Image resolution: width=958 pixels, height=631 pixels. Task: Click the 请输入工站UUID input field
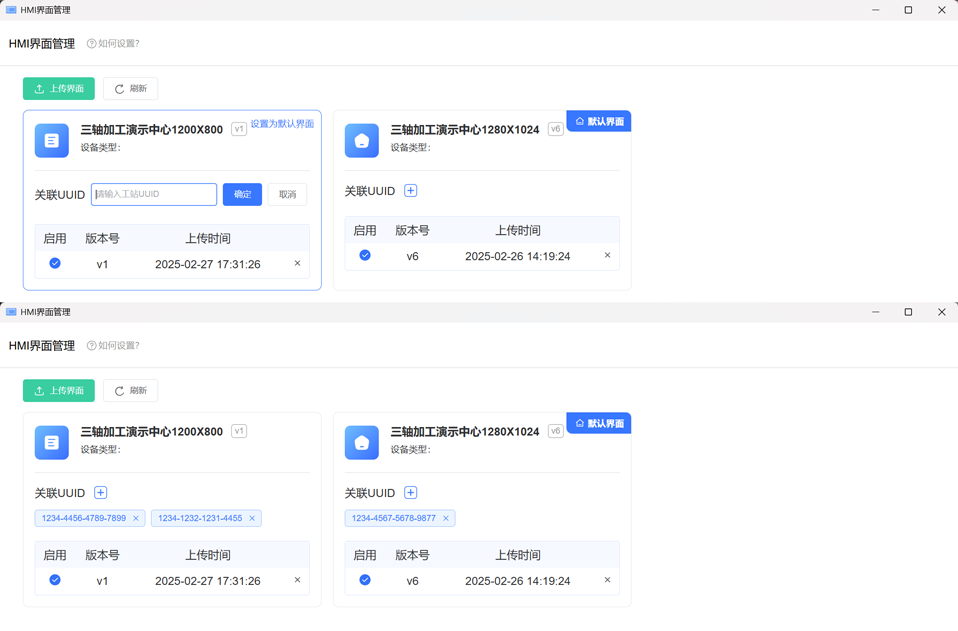pos(154,194)
